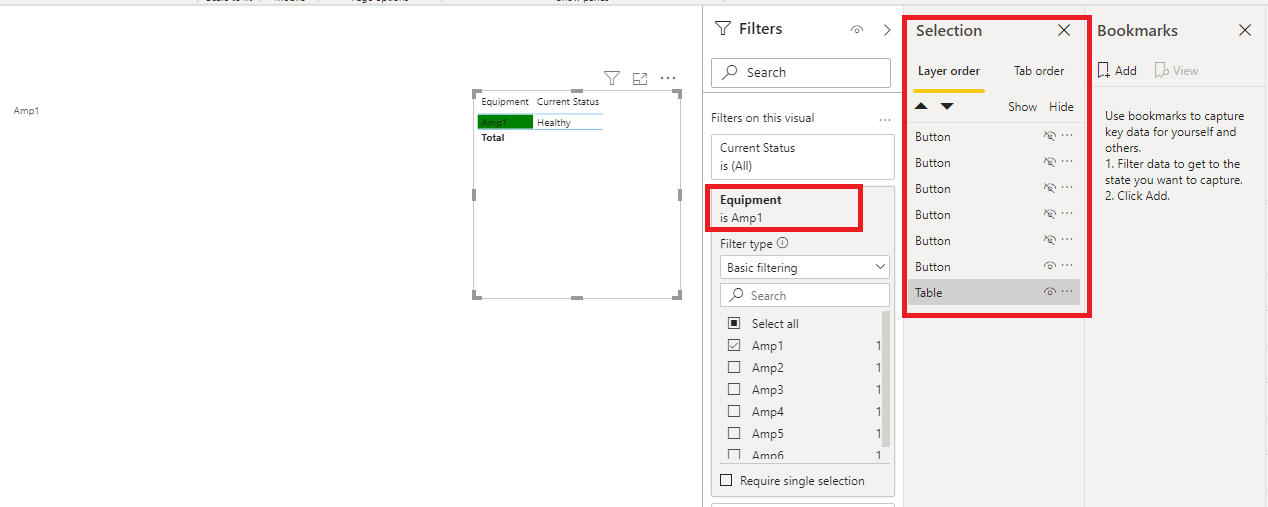The image size is (1268, 507).
Task: Open focus mode icon above the table visual
Action: pos(640,78)
